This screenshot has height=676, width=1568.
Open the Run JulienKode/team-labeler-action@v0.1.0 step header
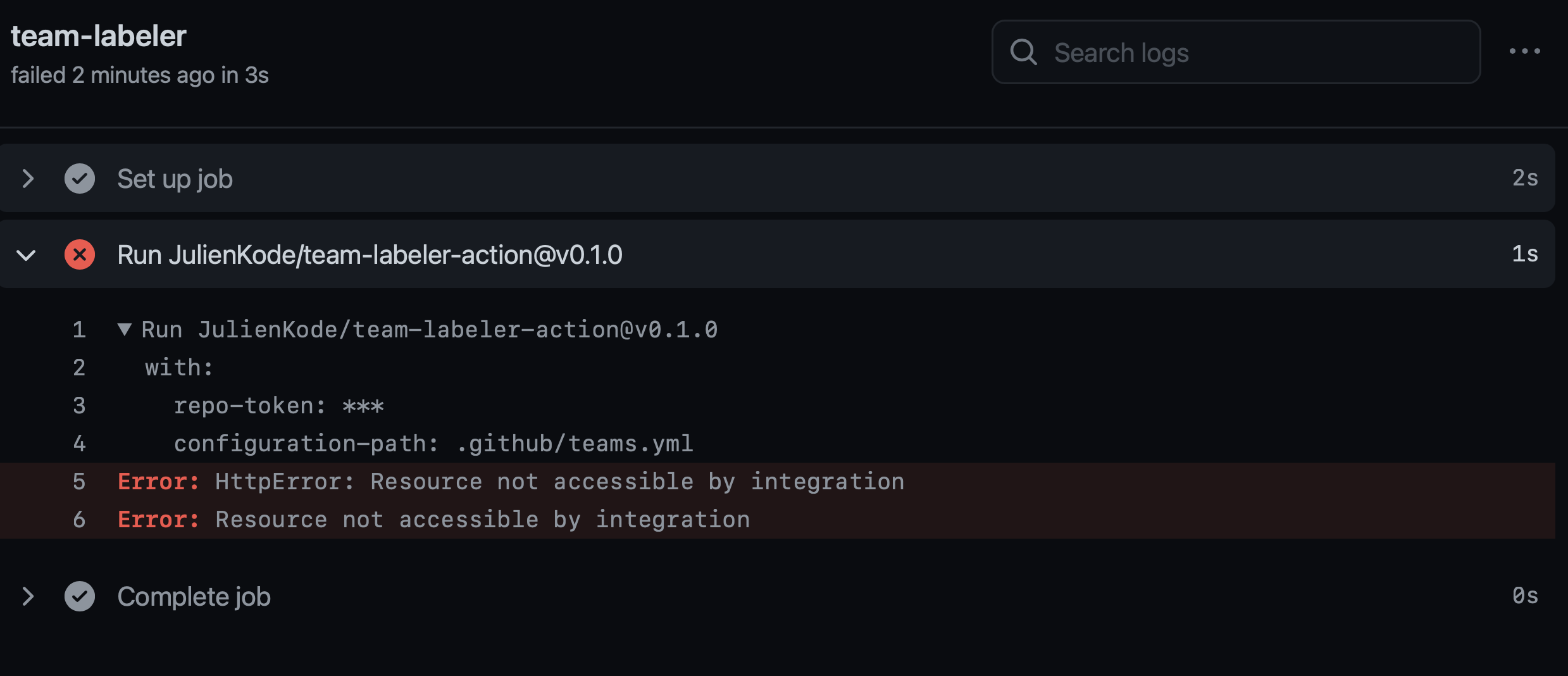(370, 254)
